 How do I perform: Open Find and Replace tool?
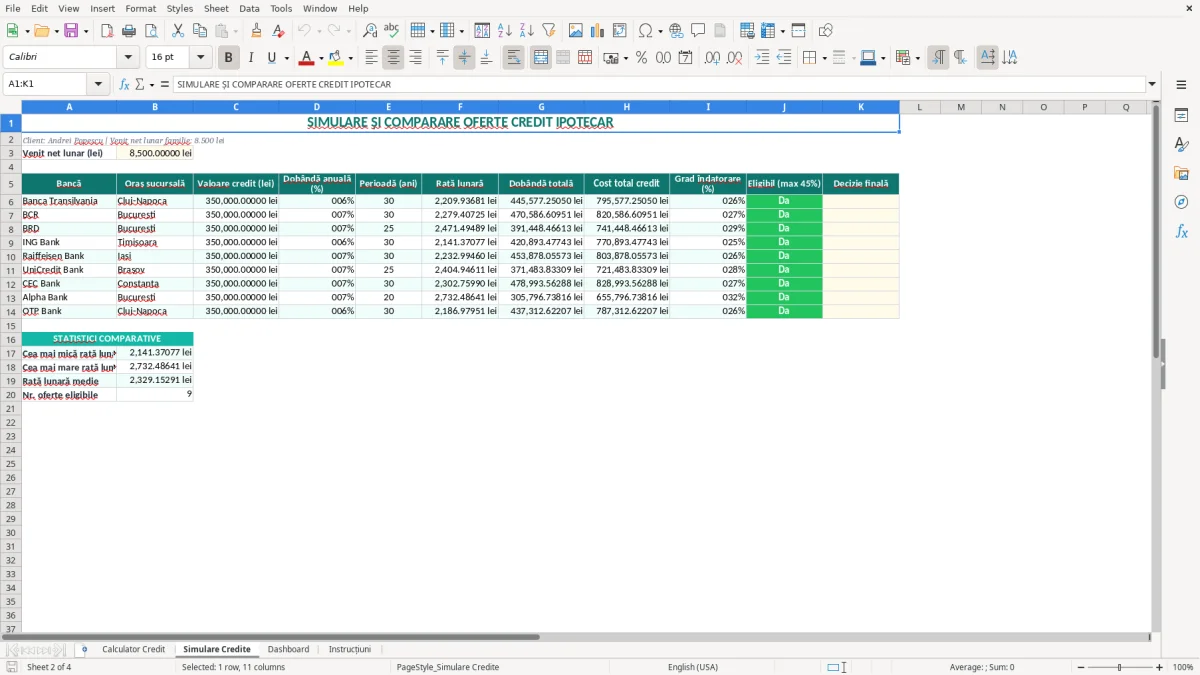tap(370, 31)
